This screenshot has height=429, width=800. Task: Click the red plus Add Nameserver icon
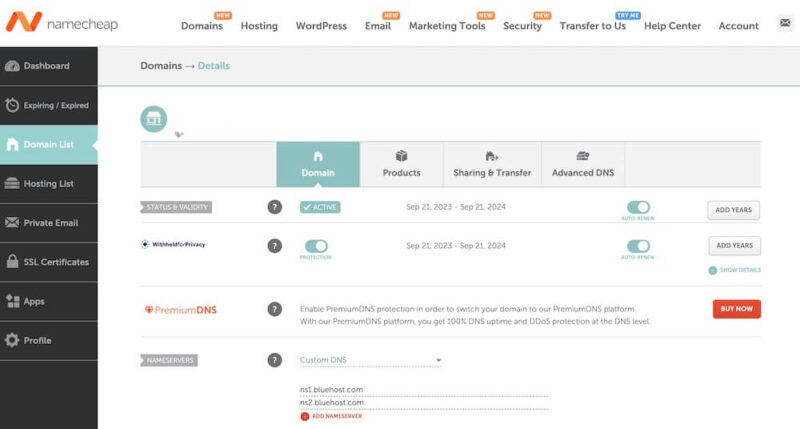tap(305, 416)
